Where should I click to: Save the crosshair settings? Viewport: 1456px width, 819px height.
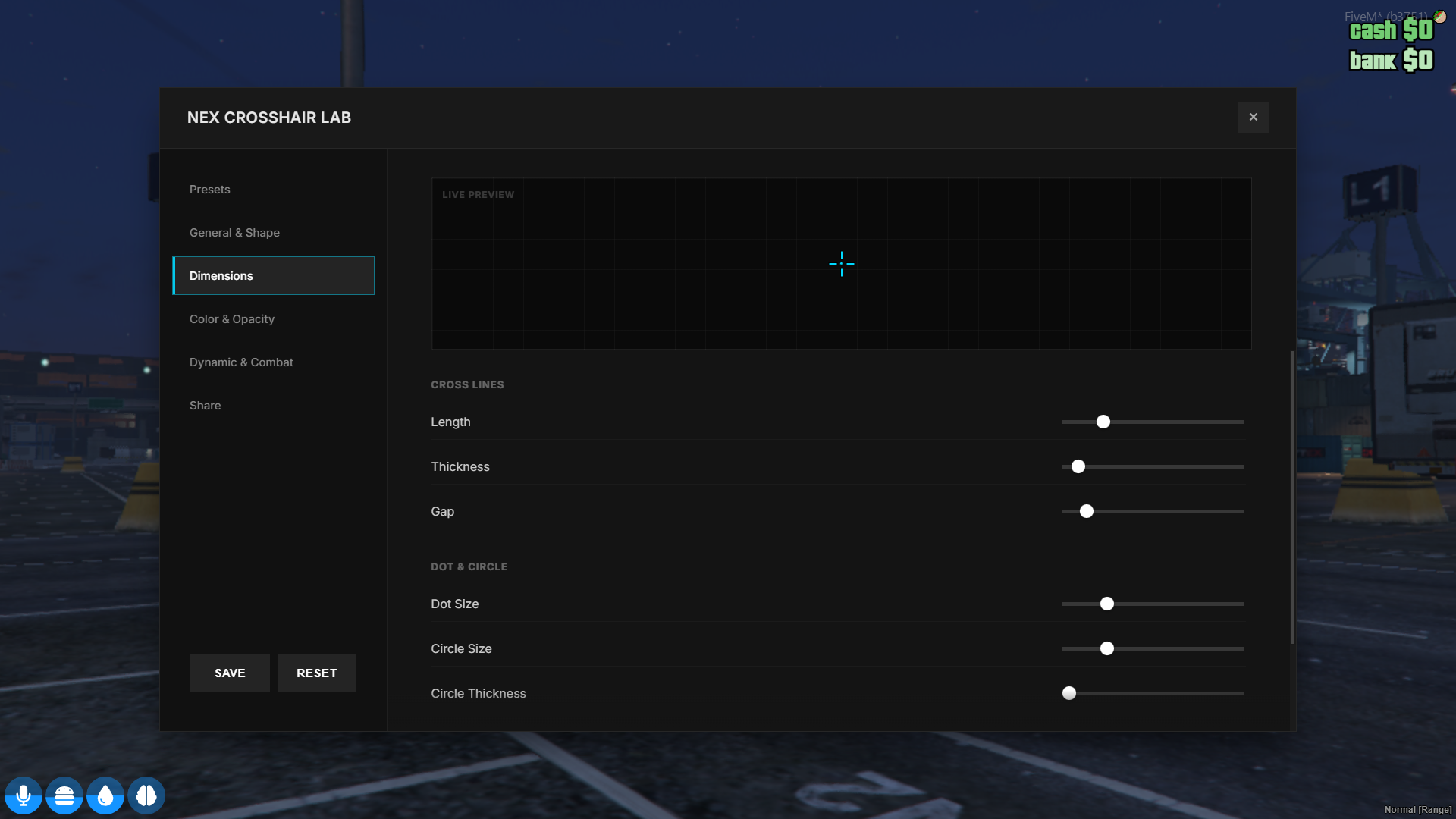[230, 673]
